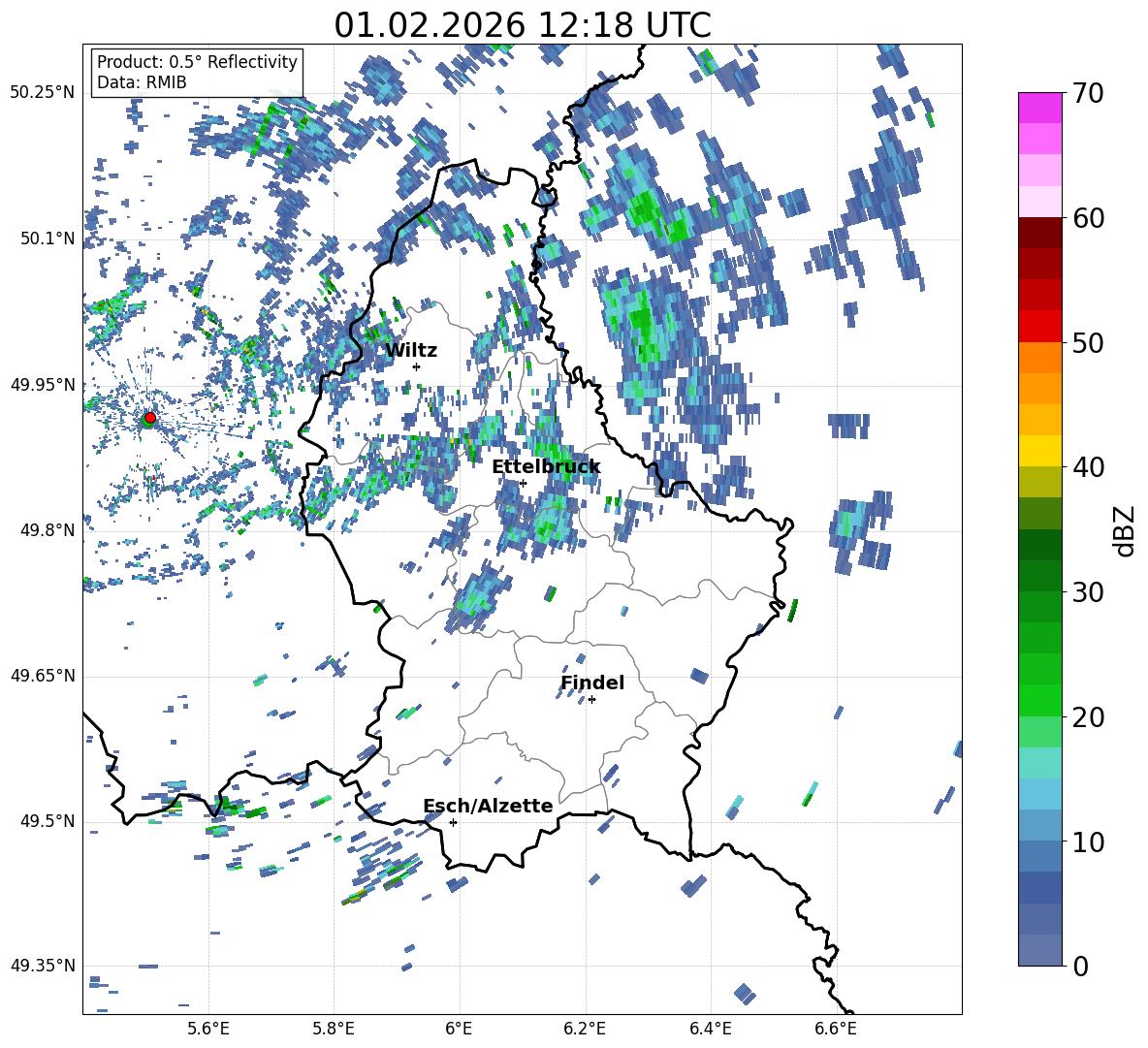Screen dimensions: 1148x1048
Task: Click the red radar site marker
Action: (x=150, y=417)
